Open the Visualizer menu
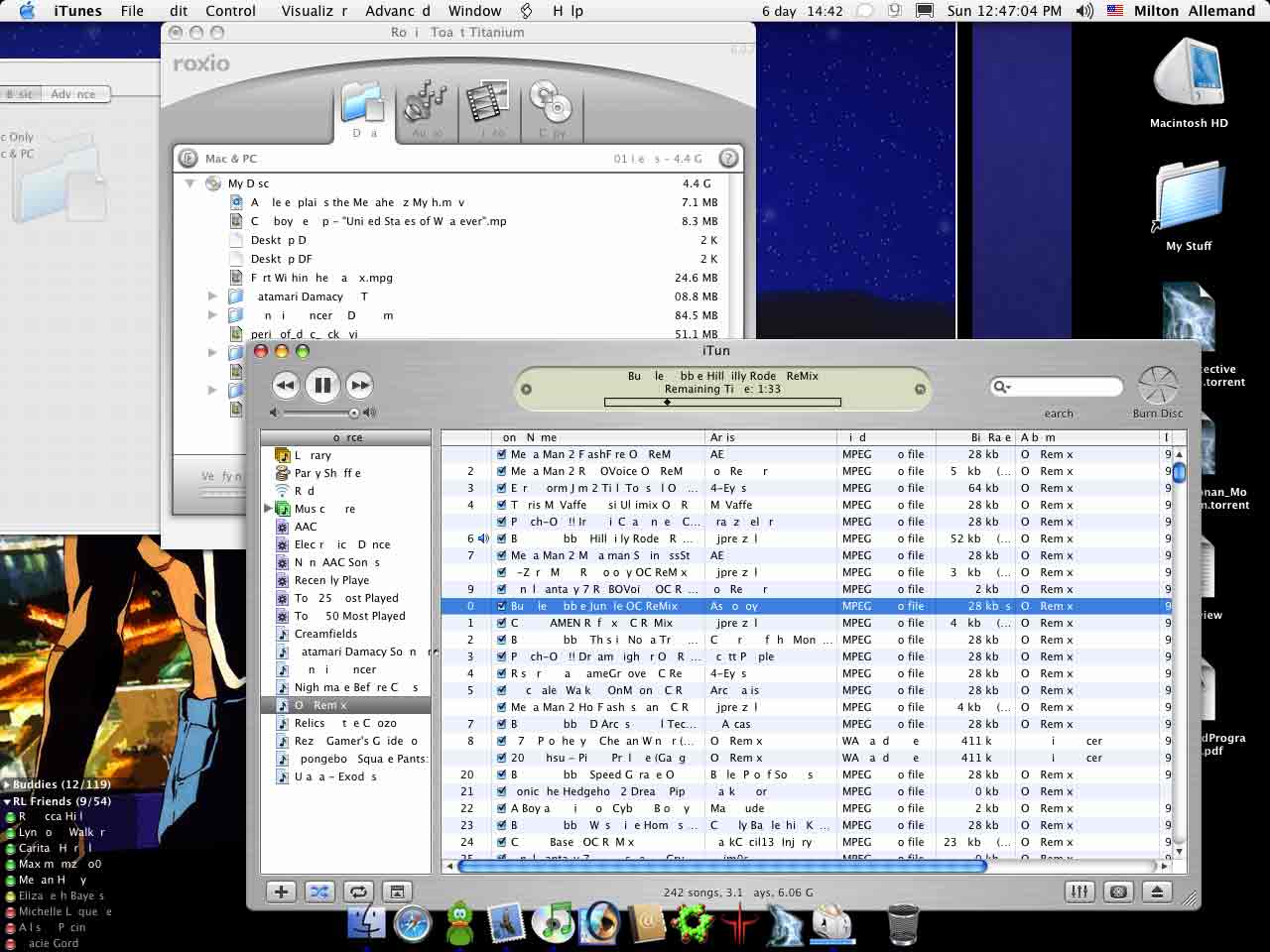1270x952 pixels. point(314,11)
